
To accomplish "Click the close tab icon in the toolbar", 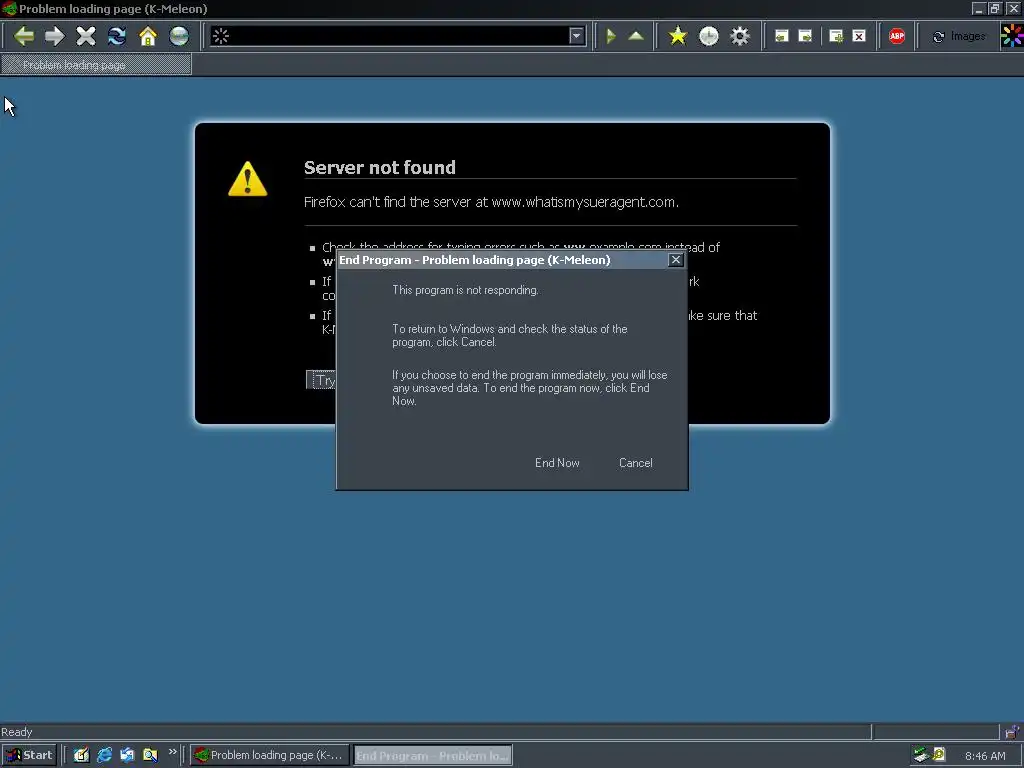I will coord(859,37).
